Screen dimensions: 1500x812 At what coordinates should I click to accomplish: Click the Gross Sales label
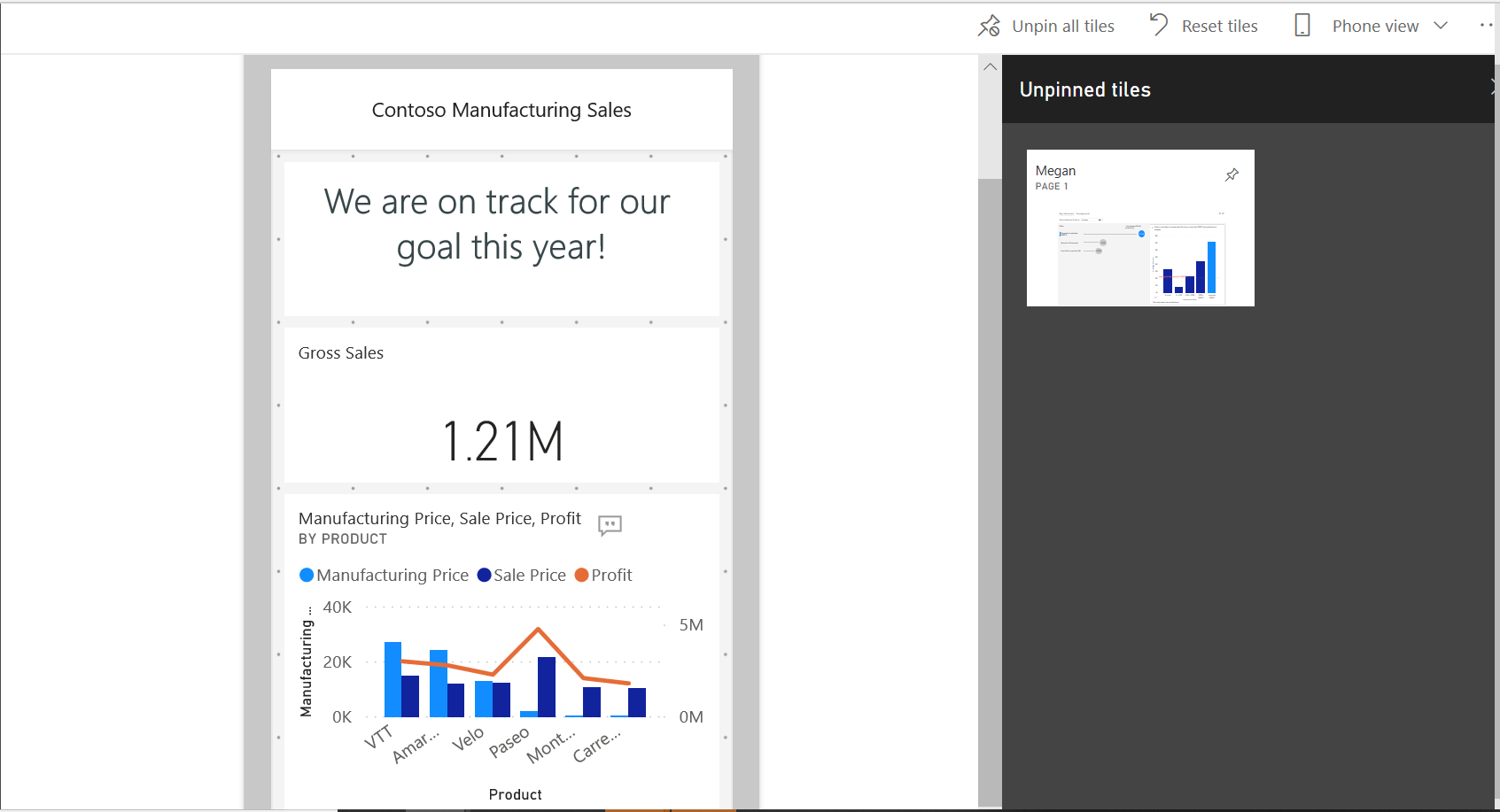[341, 352]
